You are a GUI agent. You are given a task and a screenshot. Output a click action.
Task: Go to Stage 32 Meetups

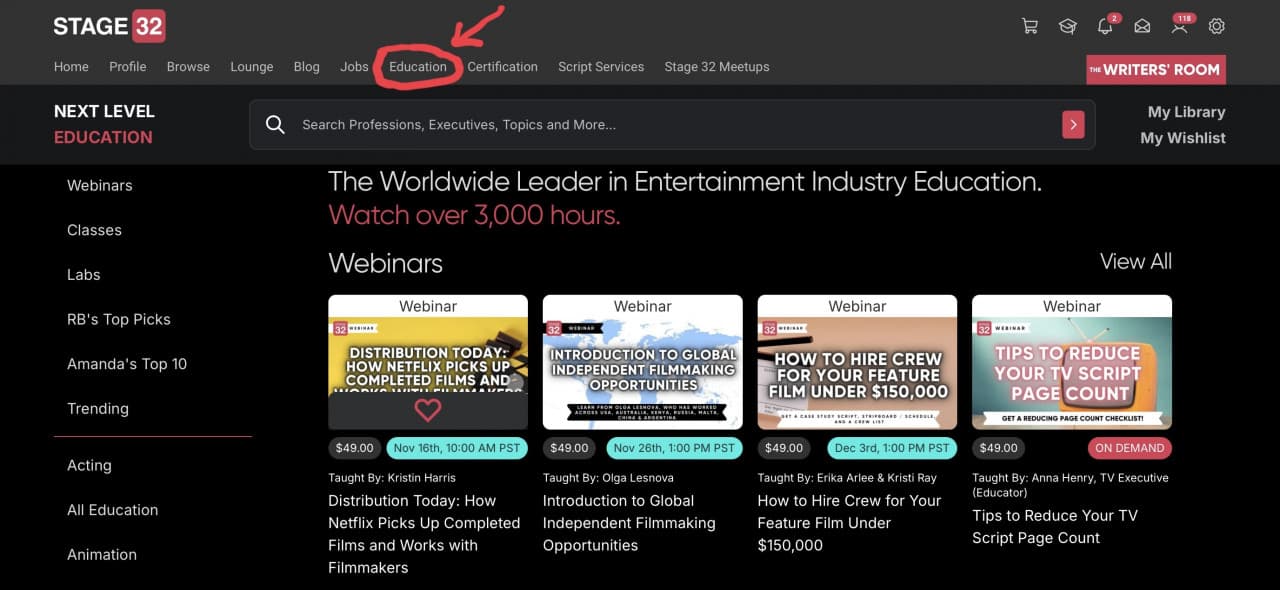click(x=717, y=67)
